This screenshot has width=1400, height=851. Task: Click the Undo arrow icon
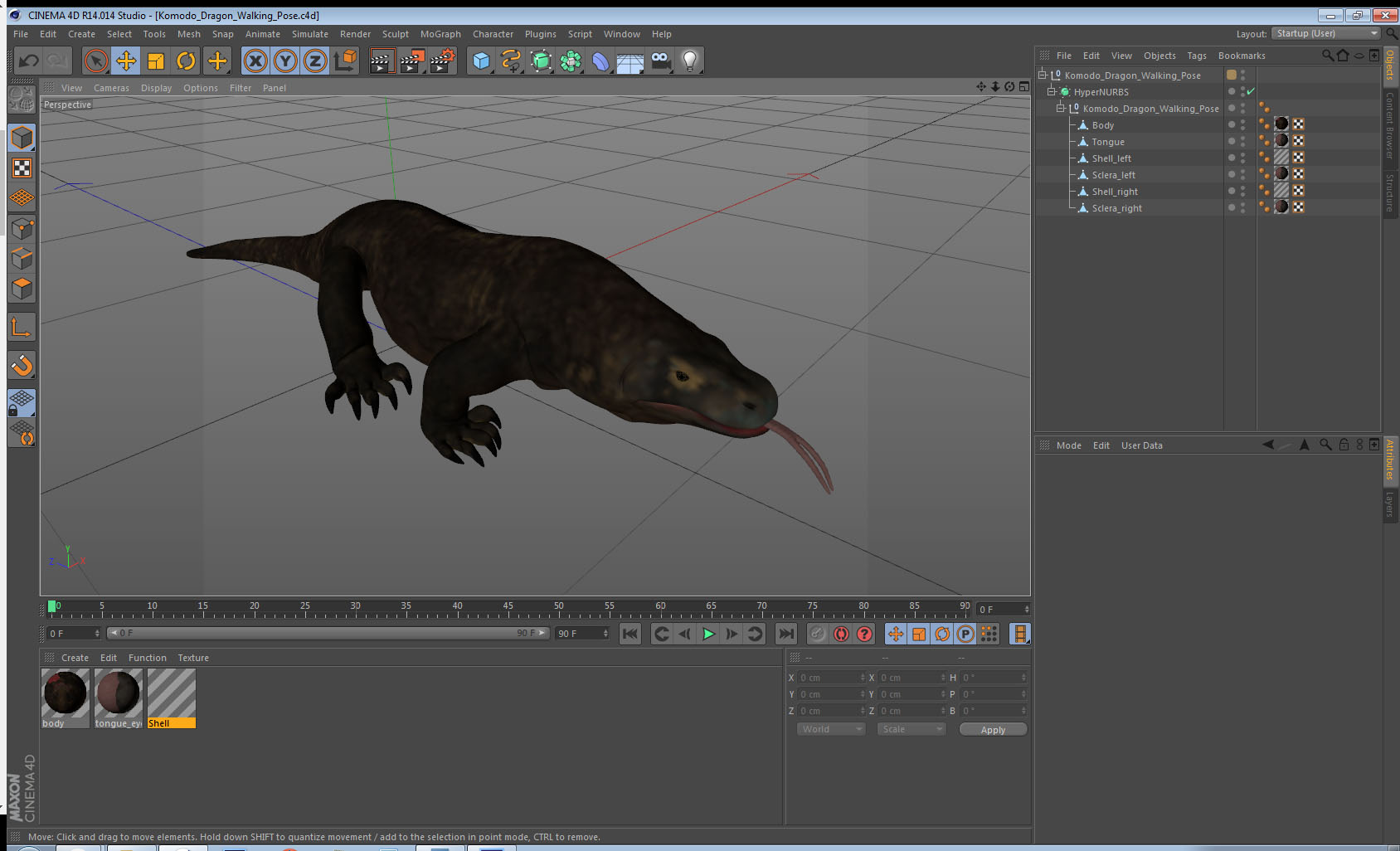[x=29, y=61]
